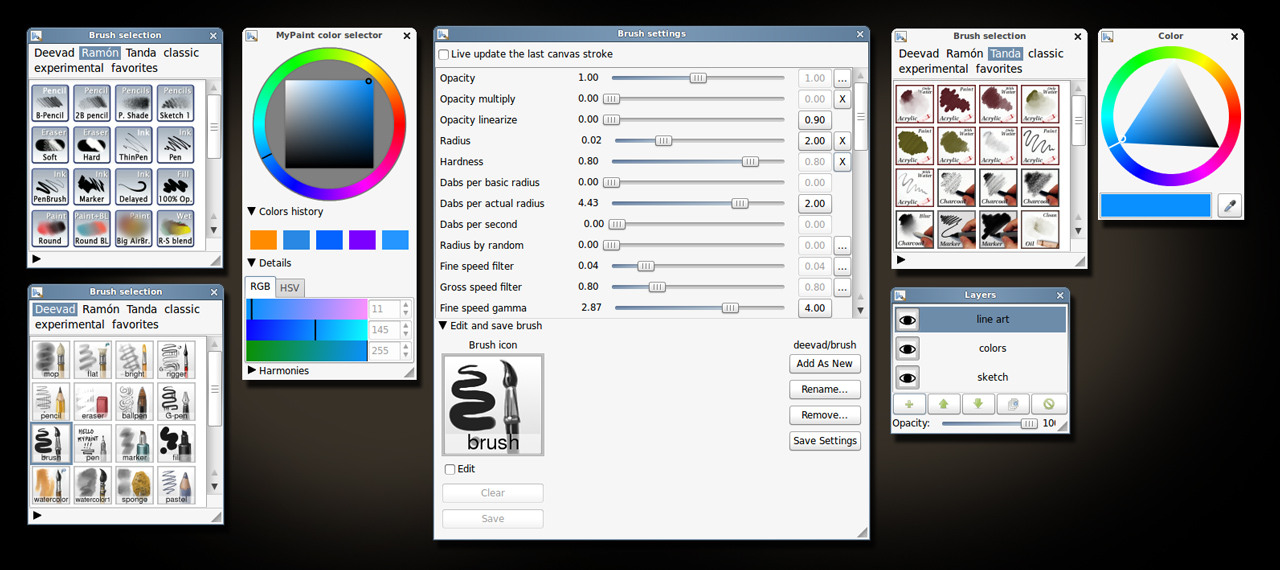Image resolution: width=1280 pixels, height=570 pixels.
Task: Pick the ThinPen ink brush
Action: (x=134, y=145)
